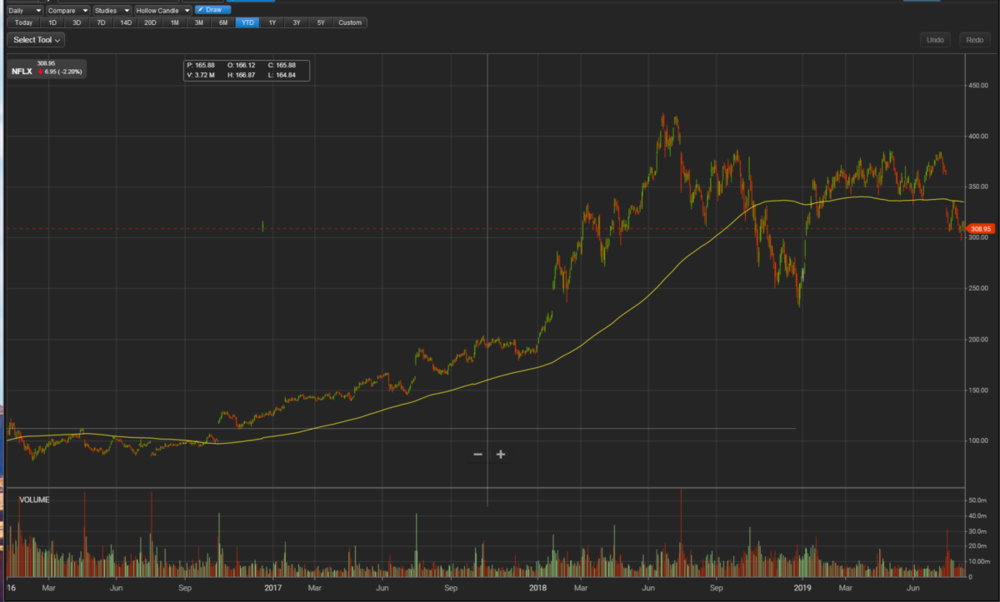Select the 1D timeframe
This screenshot has width=1000, height=602.
click(x=51, y=21)
